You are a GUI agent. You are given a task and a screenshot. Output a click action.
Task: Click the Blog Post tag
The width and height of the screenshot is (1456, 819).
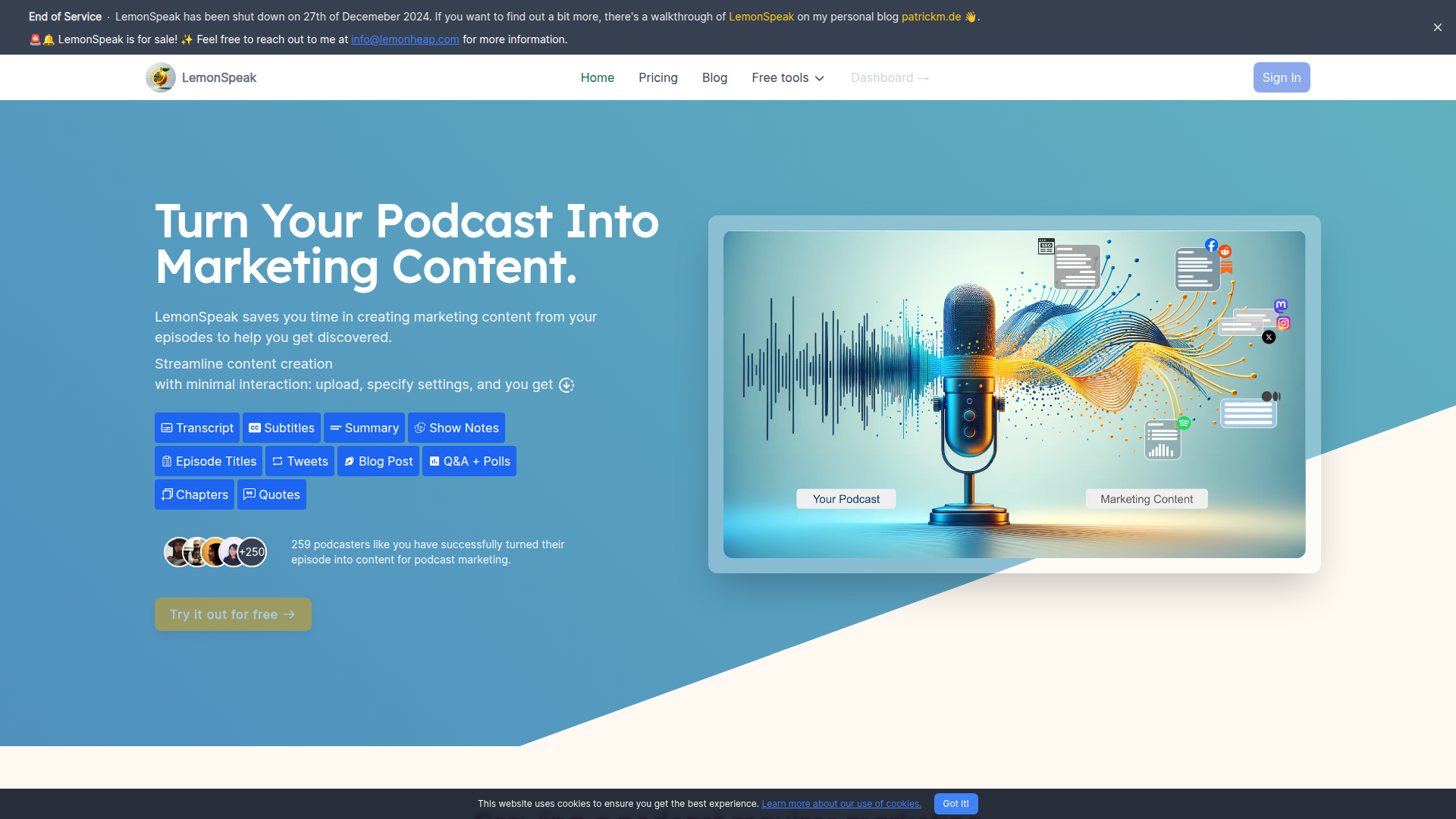(x=378, y=461)
